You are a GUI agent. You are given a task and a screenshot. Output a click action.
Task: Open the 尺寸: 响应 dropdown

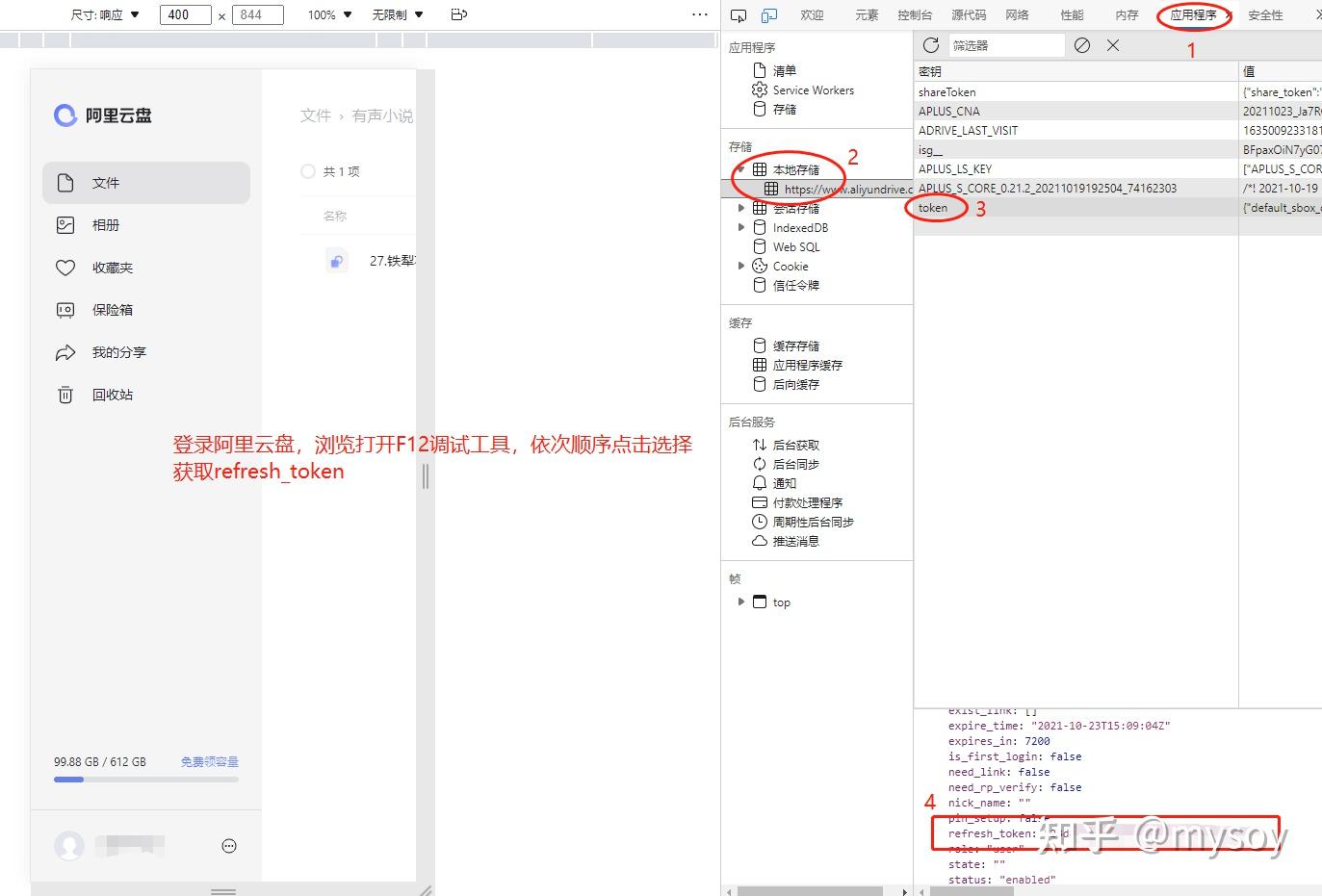coord(105,14)
